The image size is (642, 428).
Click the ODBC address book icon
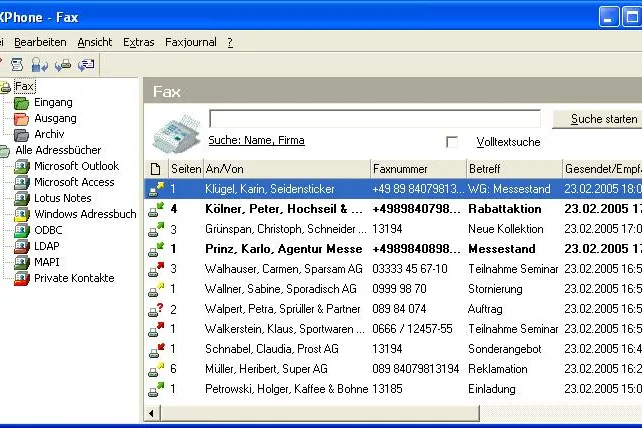coord(22,231)
